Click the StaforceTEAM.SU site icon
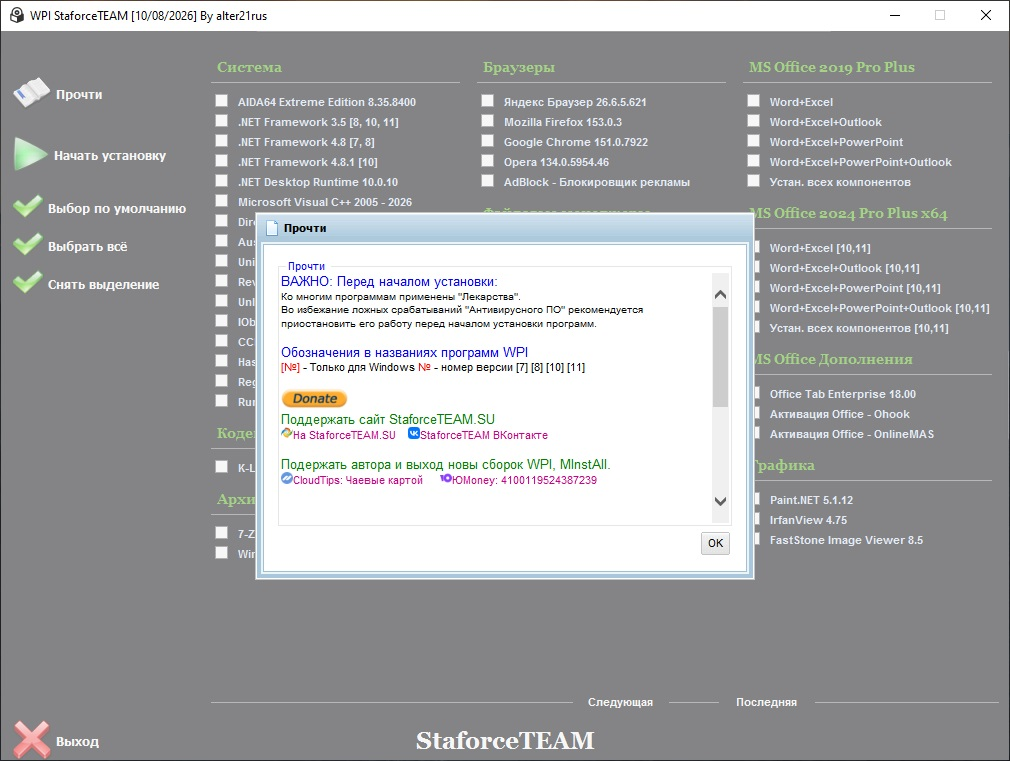Screen dimensions: 1010x761 coord(287,434)
